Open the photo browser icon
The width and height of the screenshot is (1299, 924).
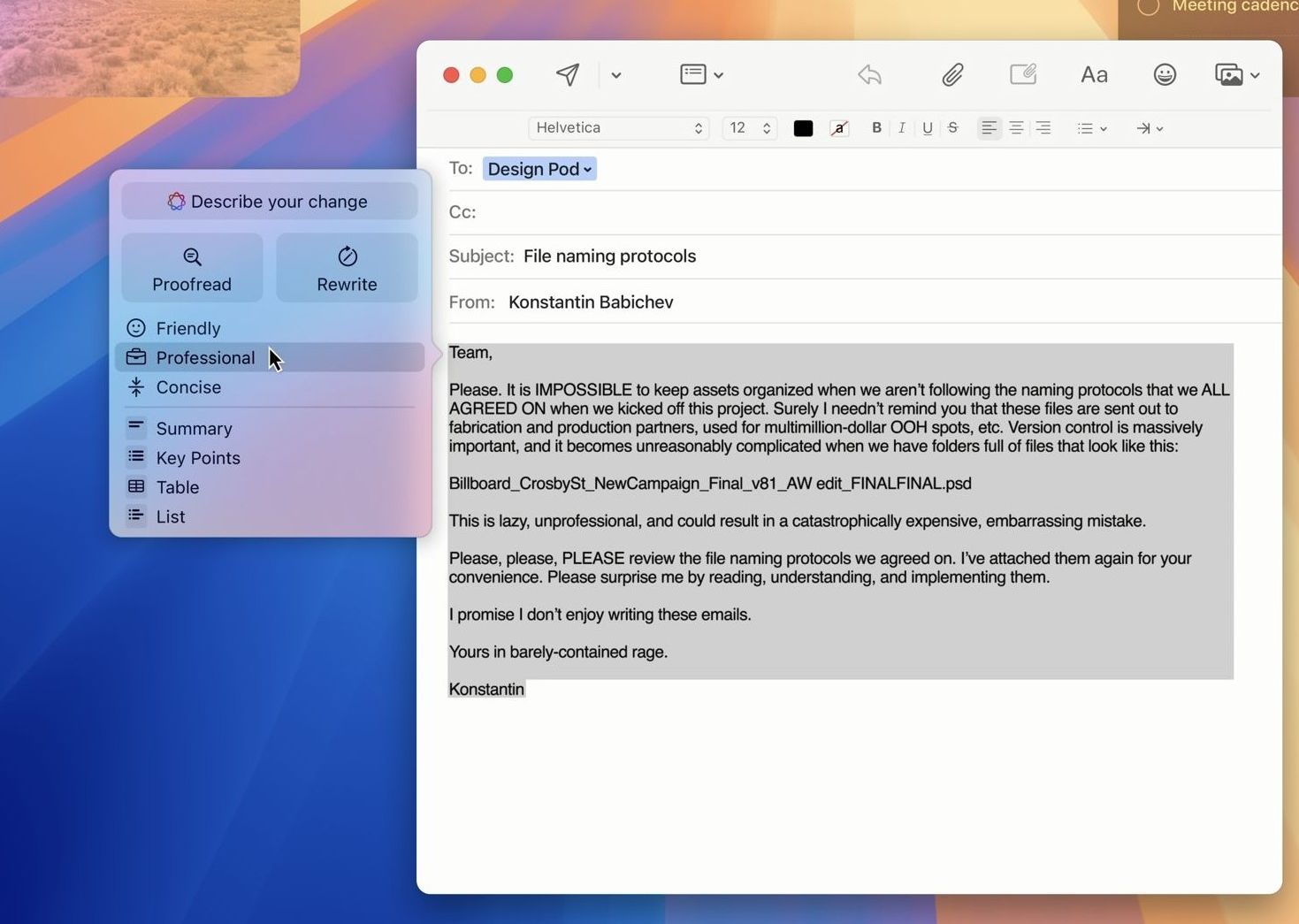pos(1230,74)
